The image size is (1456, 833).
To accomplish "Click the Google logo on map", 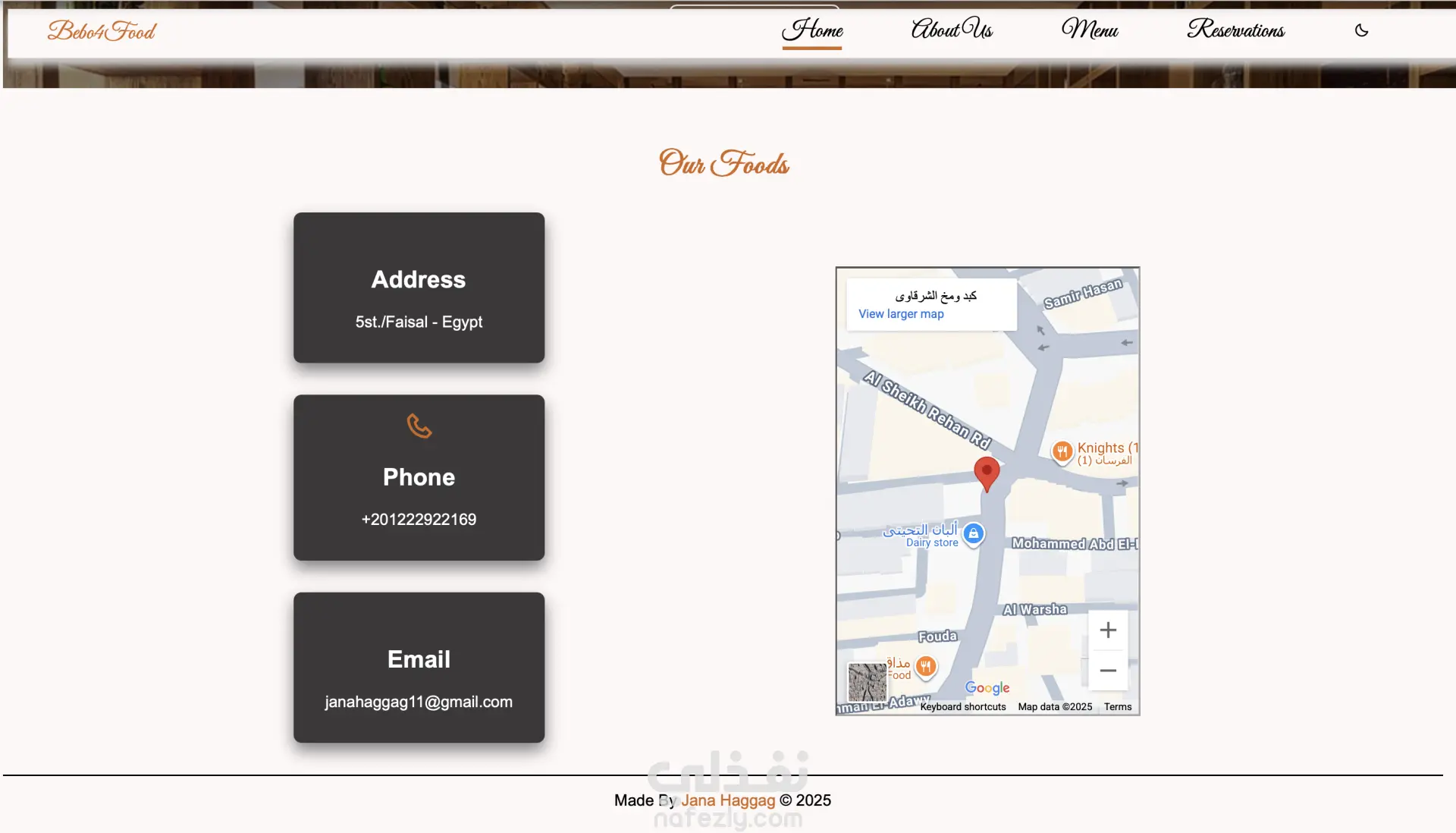I will 987,687.
